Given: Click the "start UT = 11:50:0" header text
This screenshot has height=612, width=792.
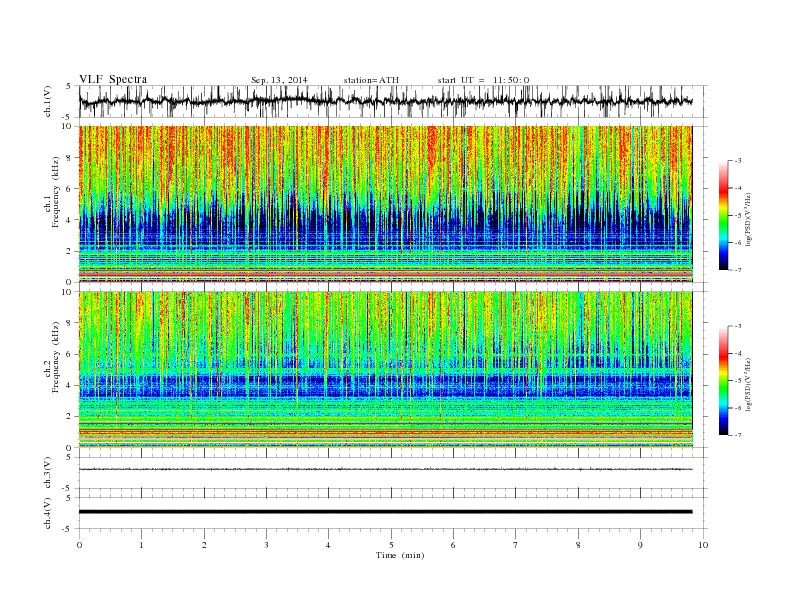Looking at the screenshot, I should point(483,80).
